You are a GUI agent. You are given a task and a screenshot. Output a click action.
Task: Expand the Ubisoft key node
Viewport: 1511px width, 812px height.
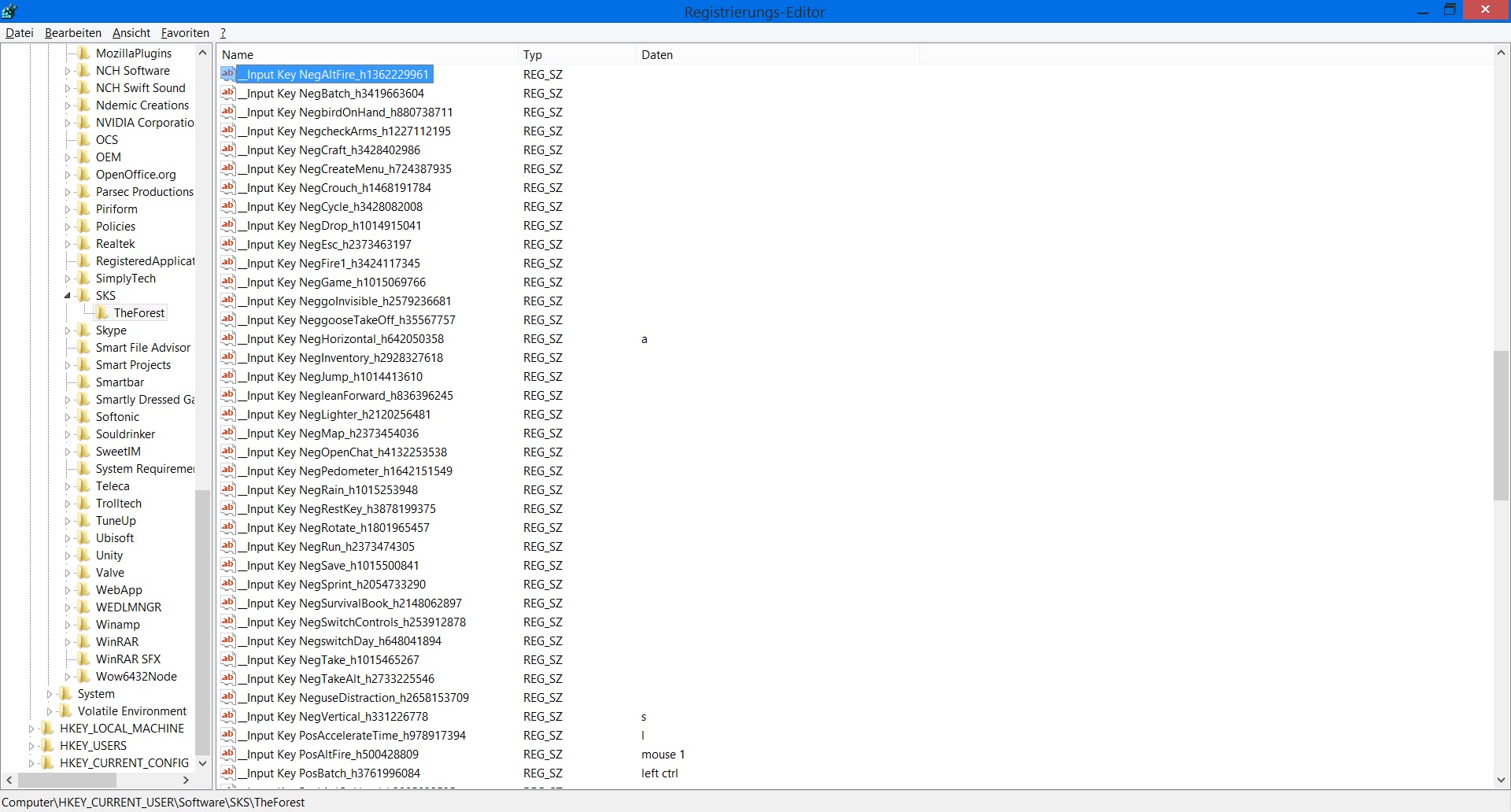pyautogui.click(x=67, y=538)
